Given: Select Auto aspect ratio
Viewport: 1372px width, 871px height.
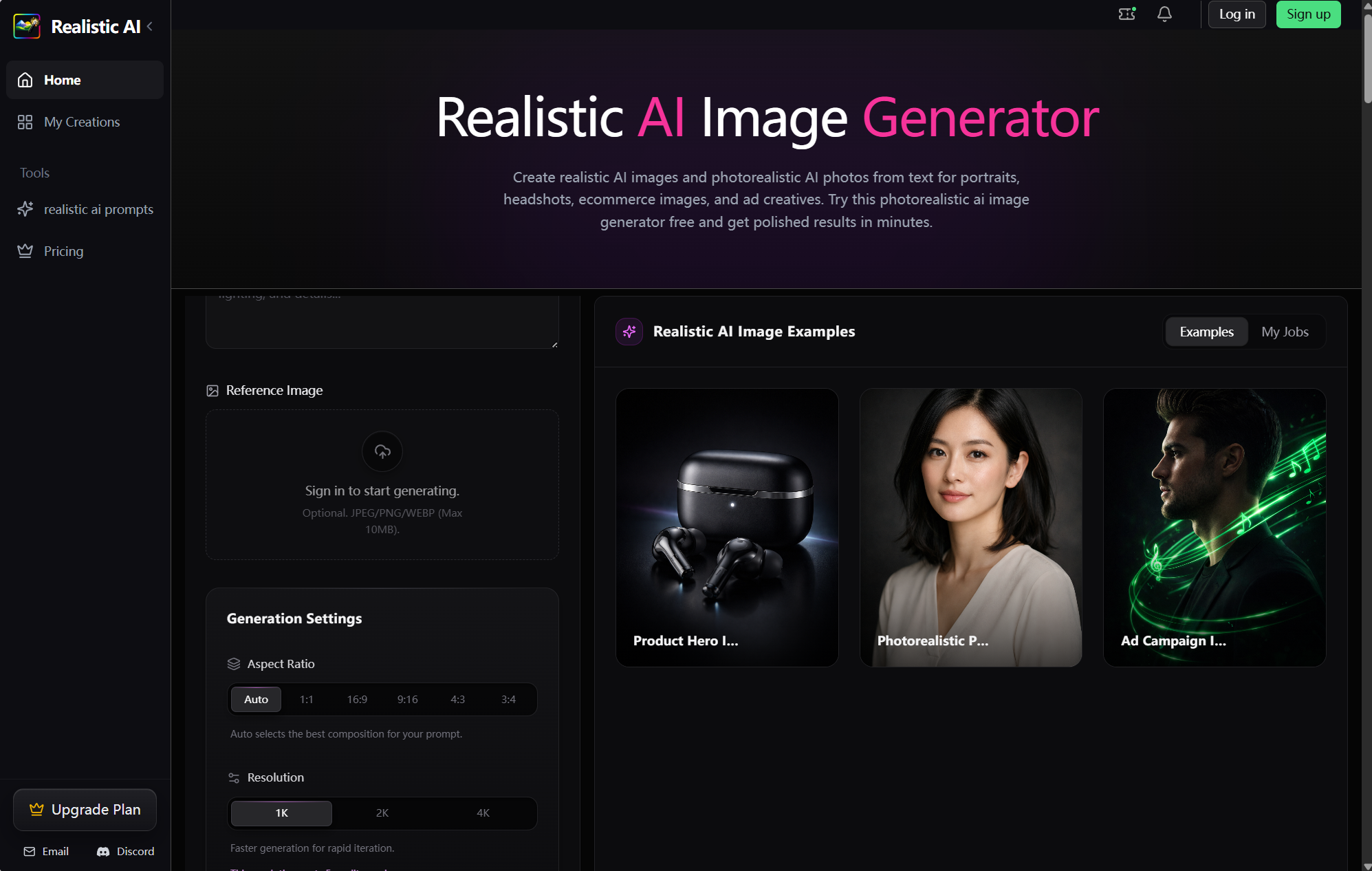Looking at the screenshot, I should tap(256, 700).
